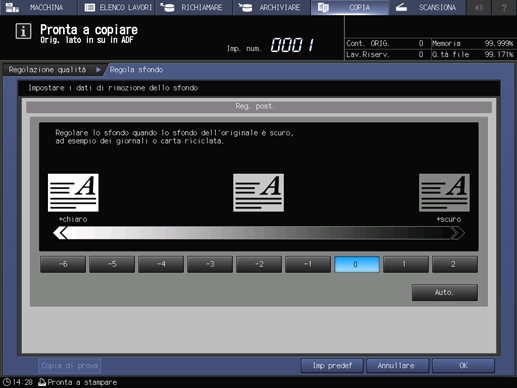Click the Cont. ORIG. value
Screen dimensions: 517x388
click(421, 43)
